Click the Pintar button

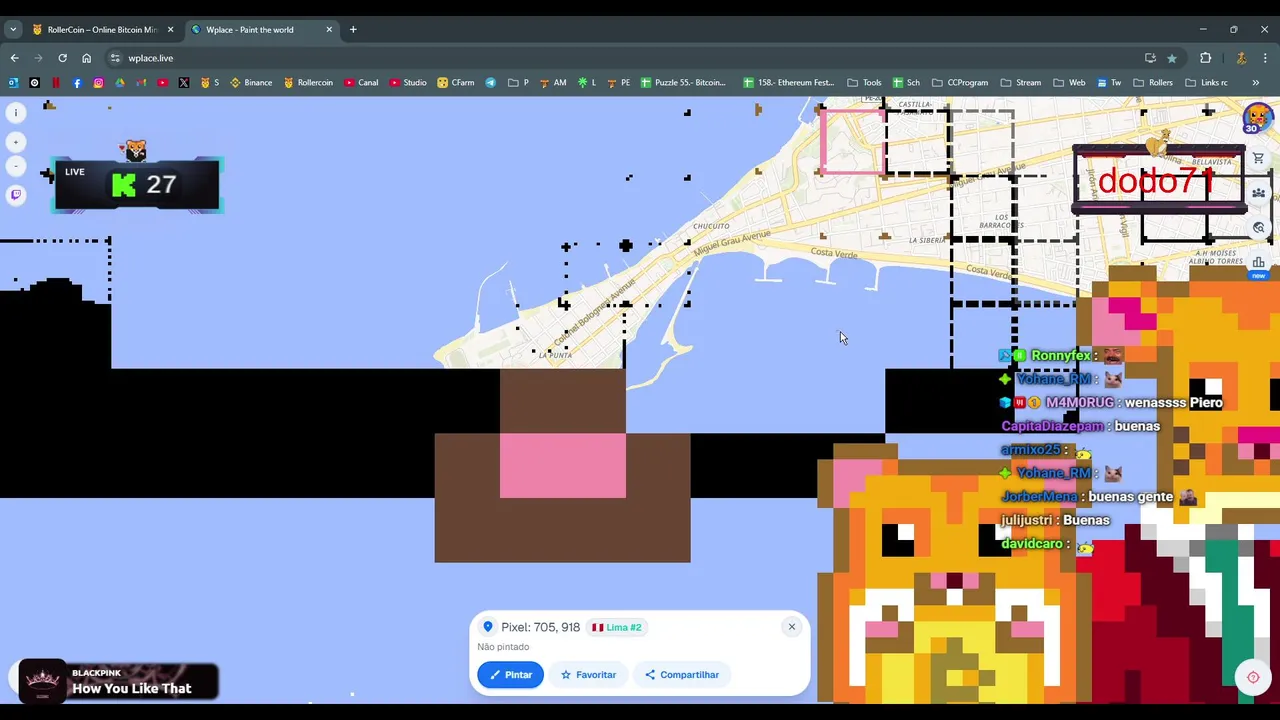pos(510,674)
